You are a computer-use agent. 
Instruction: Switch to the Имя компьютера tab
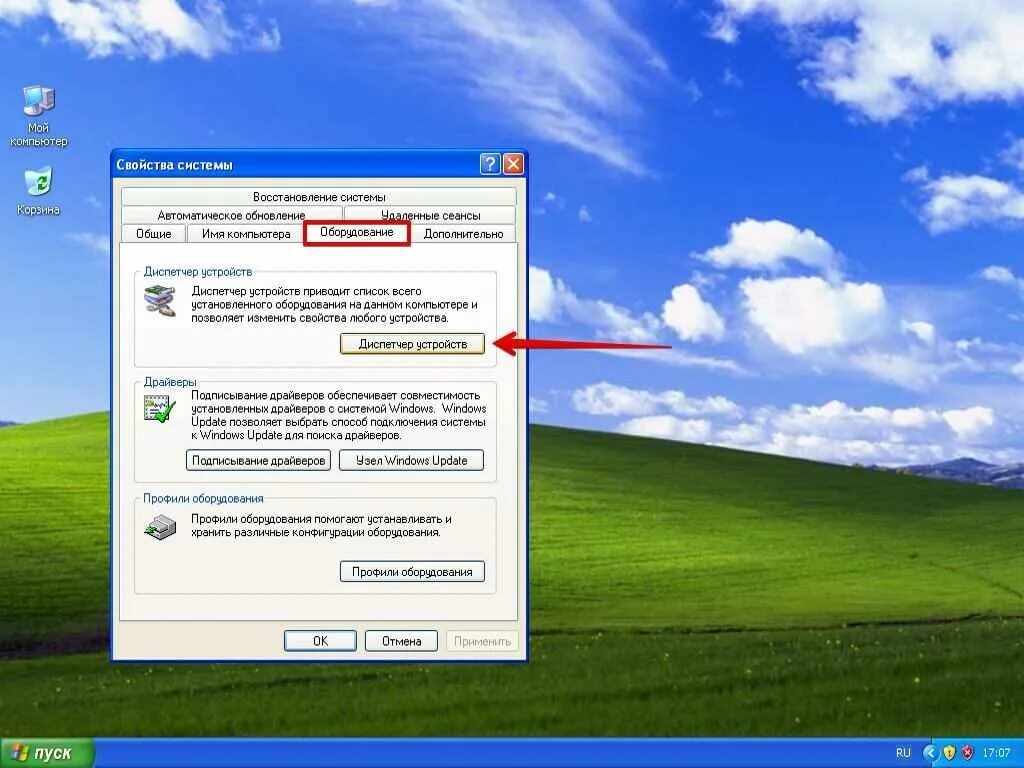pos(246,234)
